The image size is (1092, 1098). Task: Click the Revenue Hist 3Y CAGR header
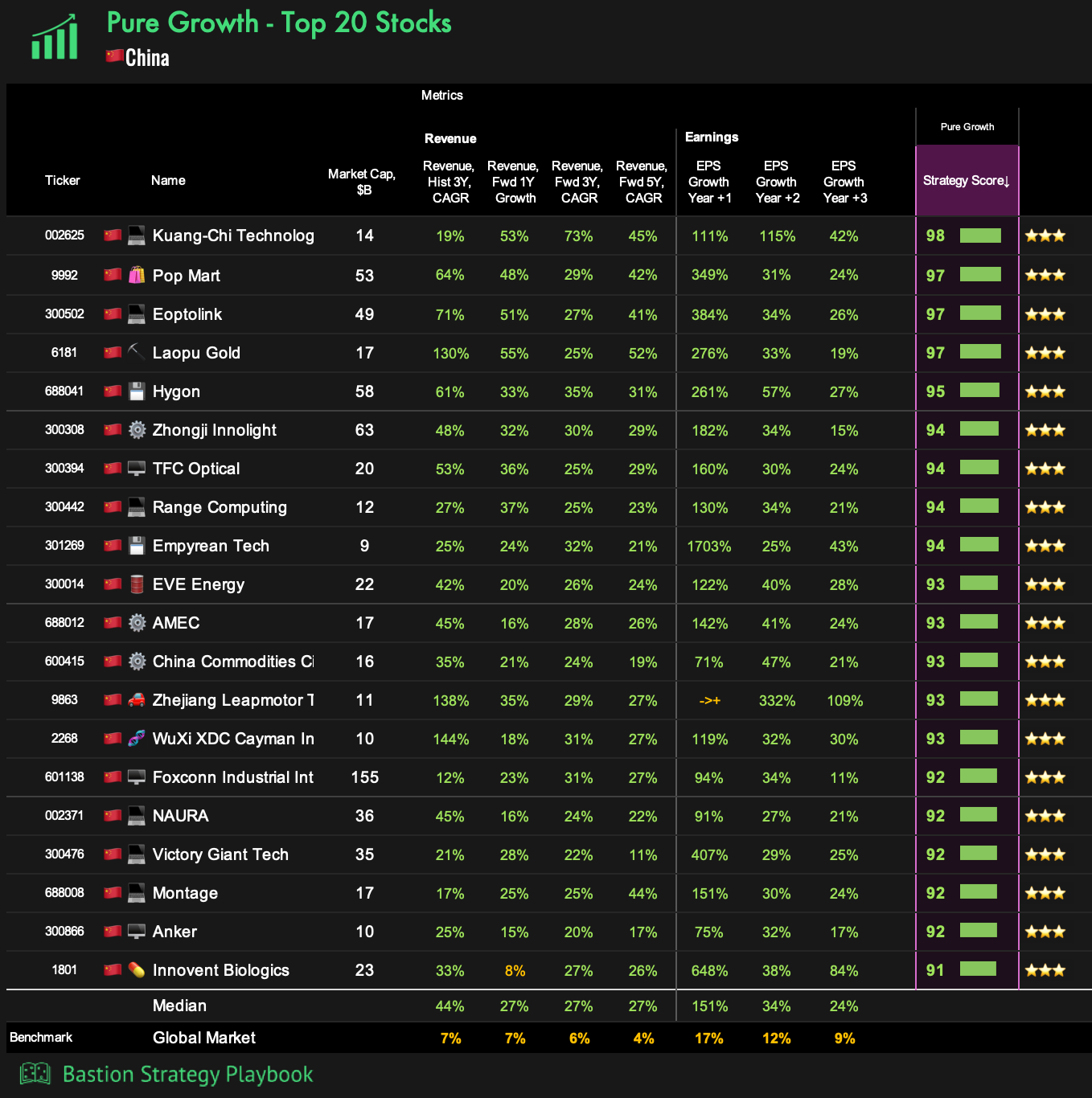450,182
